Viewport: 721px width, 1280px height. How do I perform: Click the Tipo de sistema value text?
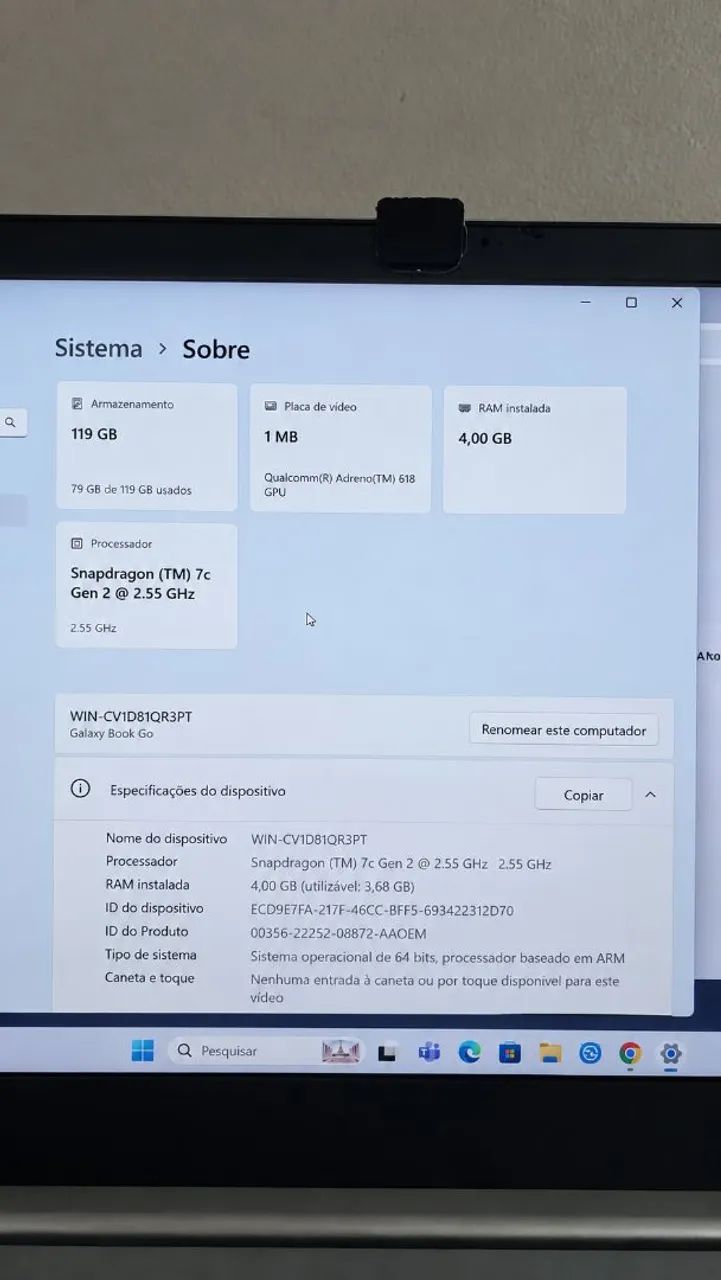(438, 958)
